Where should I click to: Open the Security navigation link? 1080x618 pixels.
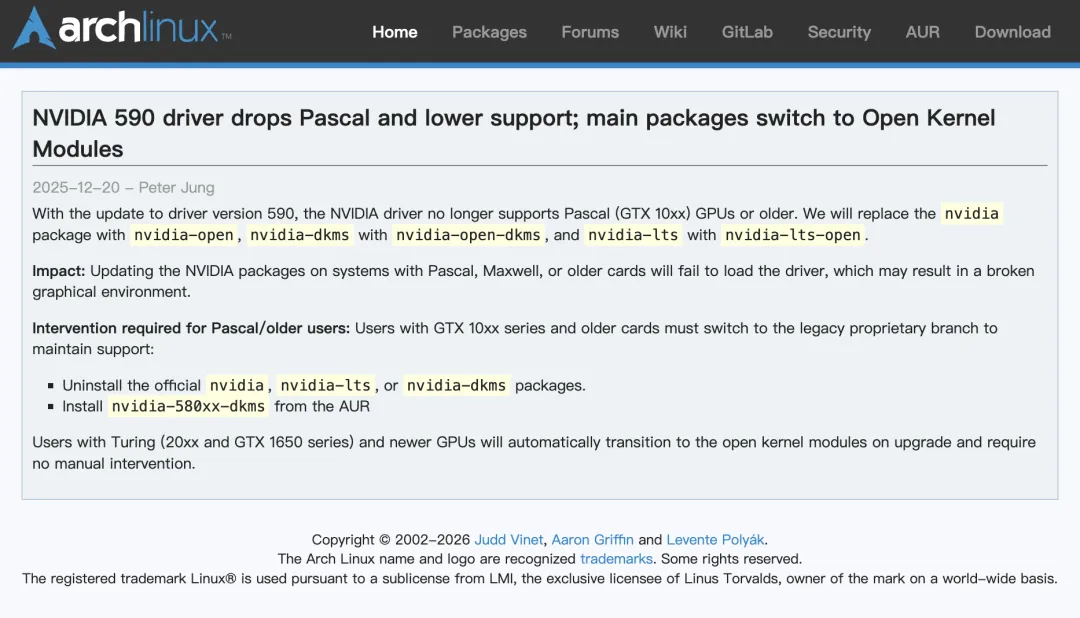pyautogui.click(x=839, y=32)
